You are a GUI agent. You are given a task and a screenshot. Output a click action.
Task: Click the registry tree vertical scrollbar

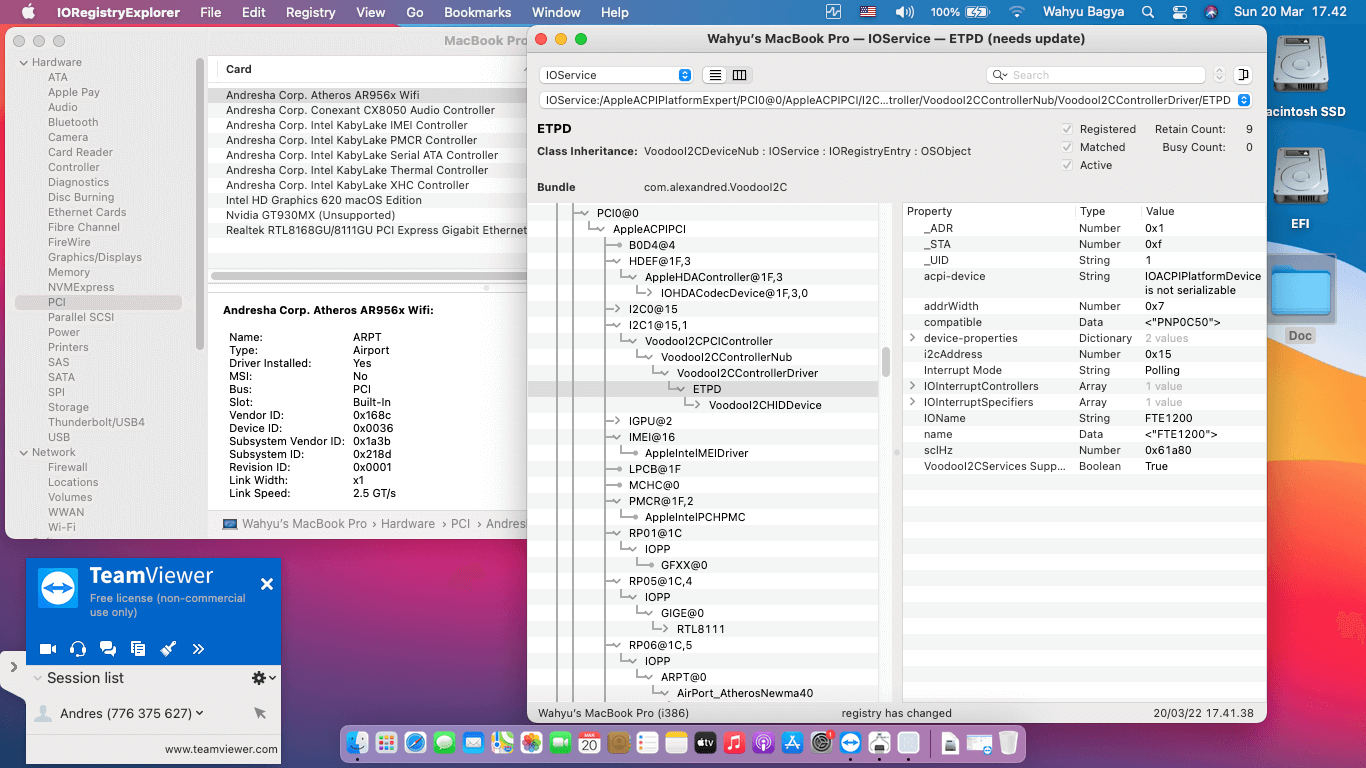click(886, 362)
